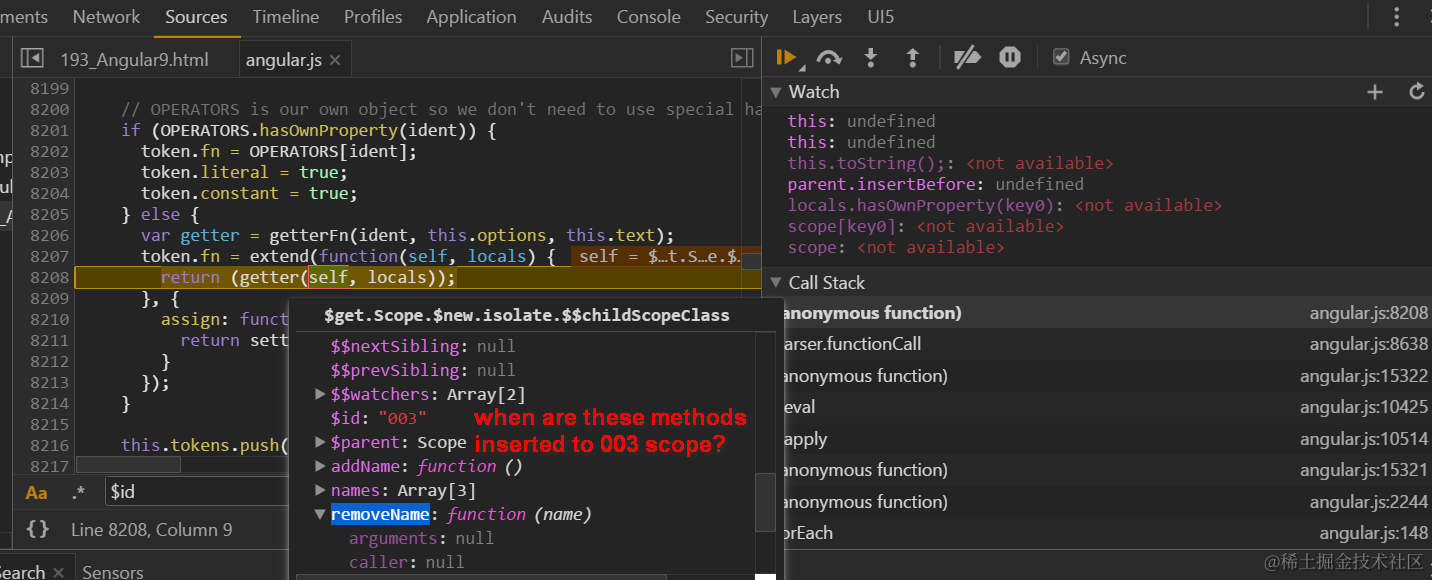Image resolution: width=1432 pixels, height=580 pixels.
Task: Open the Audits tab
Action: 567,17
